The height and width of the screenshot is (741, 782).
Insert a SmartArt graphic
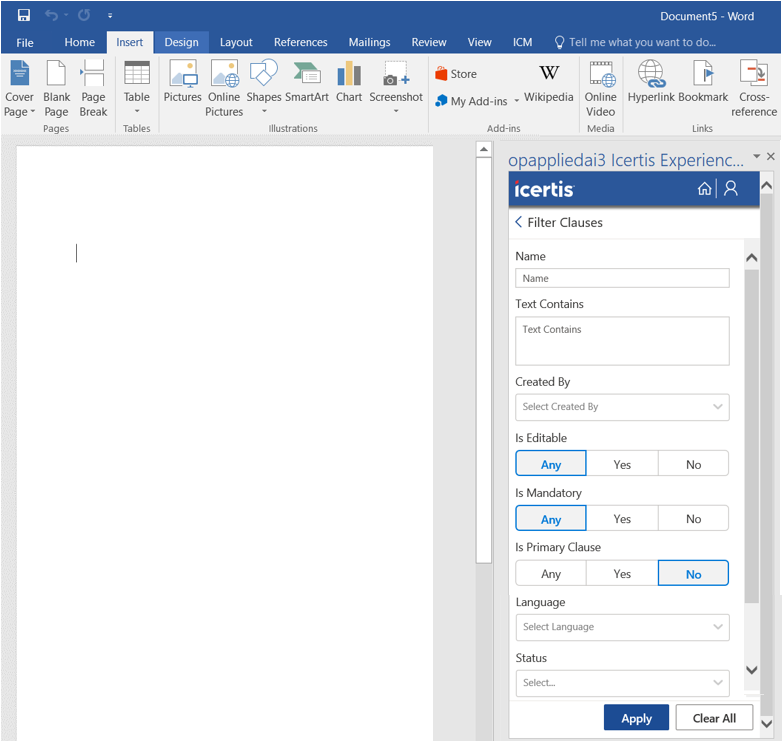306,82
